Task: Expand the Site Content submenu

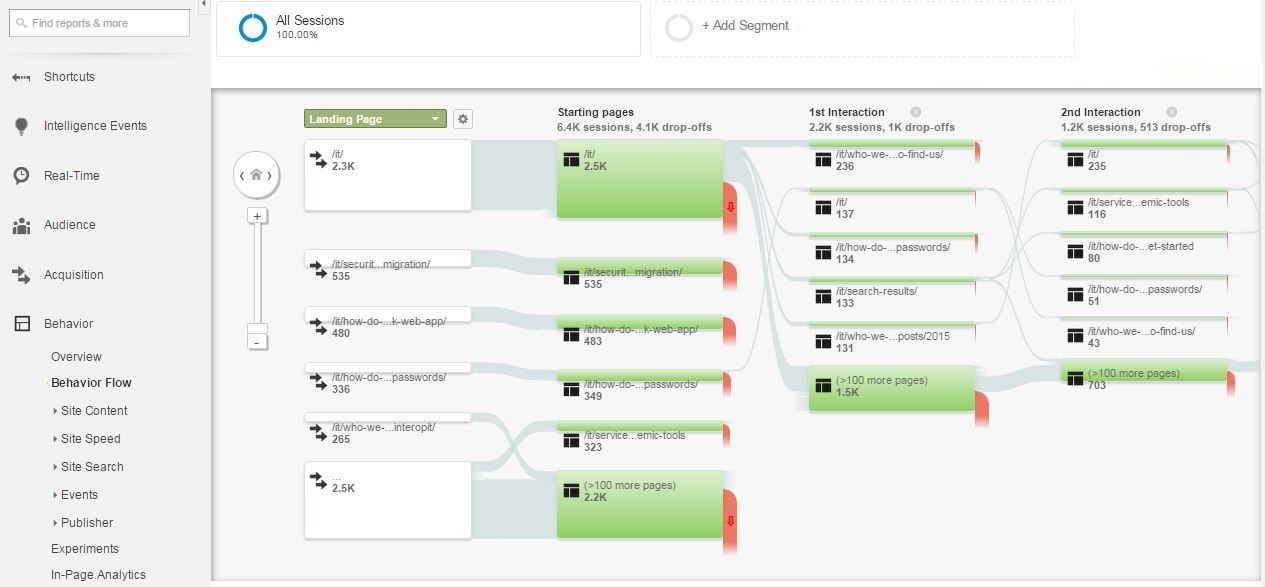Action: 93,411
